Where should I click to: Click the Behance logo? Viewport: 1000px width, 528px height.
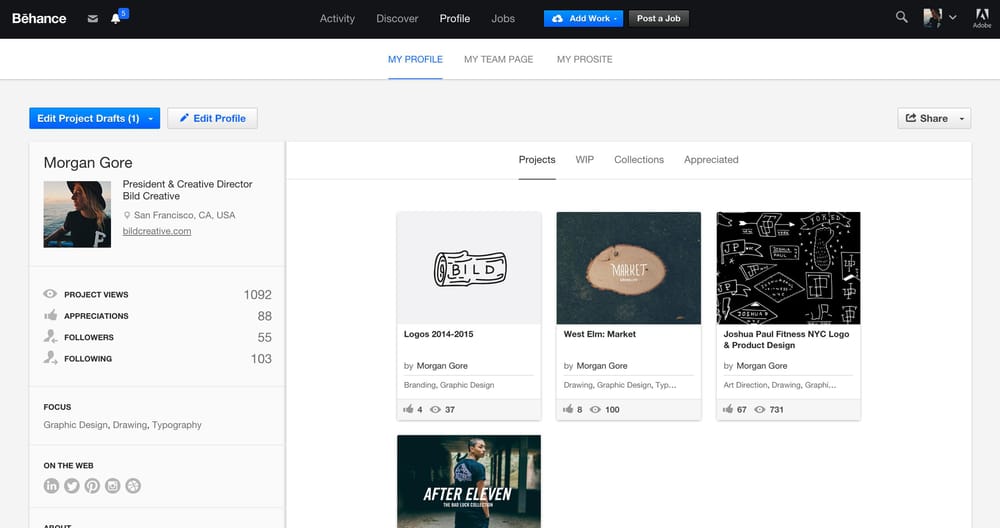click(x=39, y=18)
